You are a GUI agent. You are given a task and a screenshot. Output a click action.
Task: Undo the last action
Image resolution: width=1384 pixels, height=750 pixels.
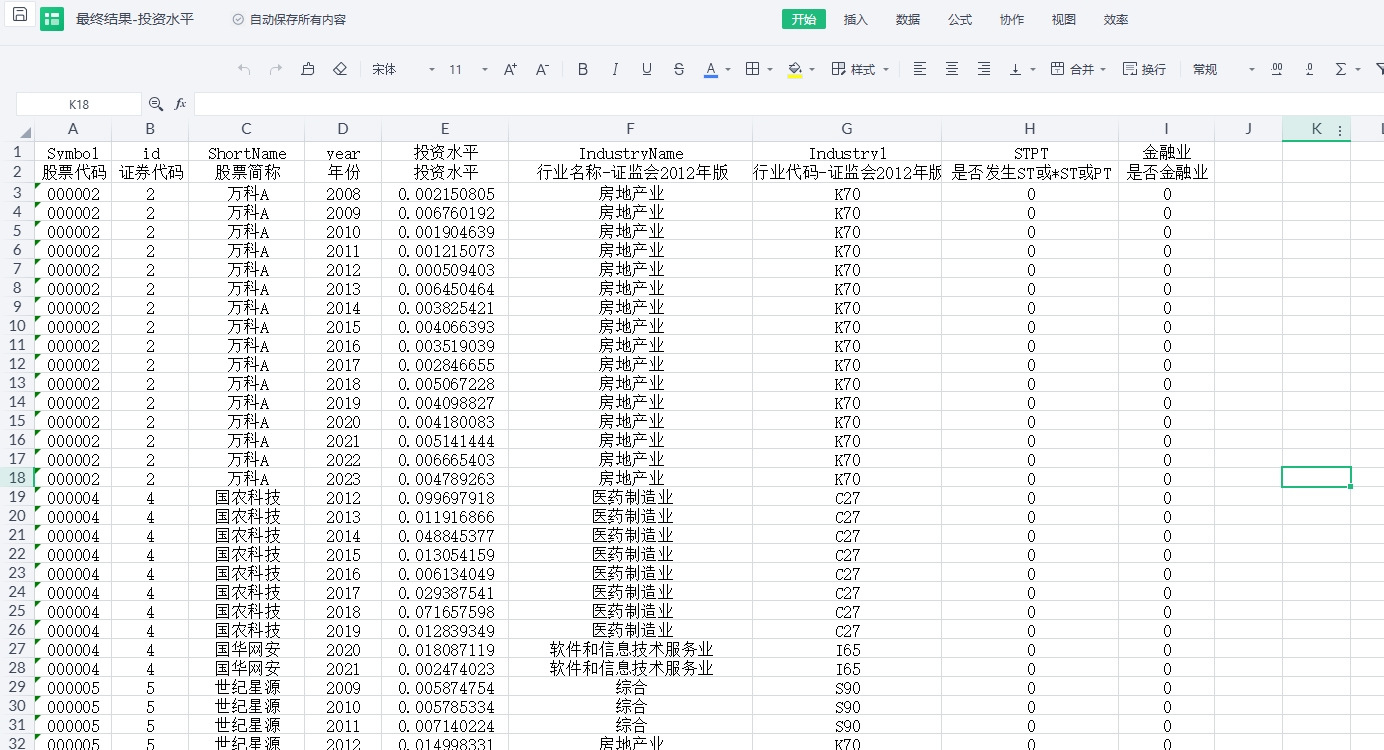pyautogui.click(x=244, y=69)
